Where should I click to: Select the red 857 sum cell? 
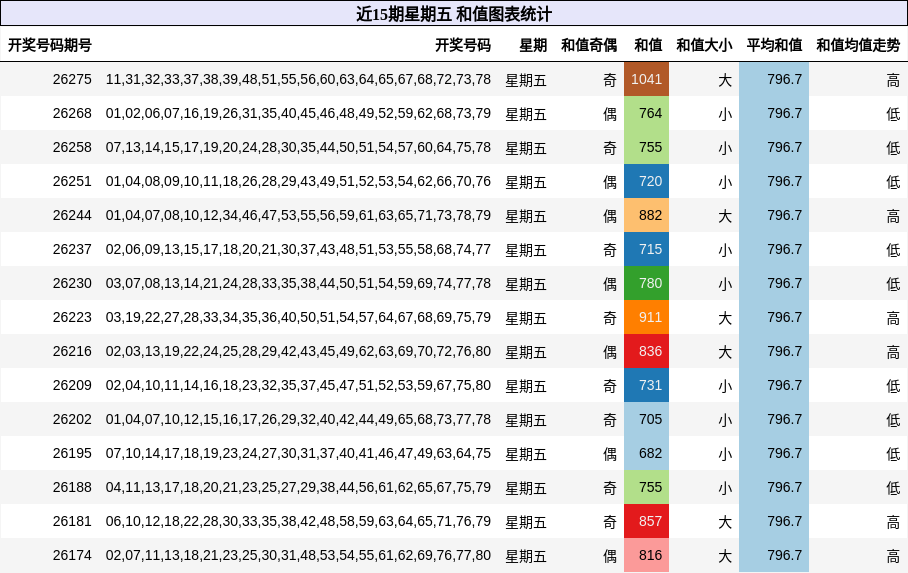tap(646, 521)
